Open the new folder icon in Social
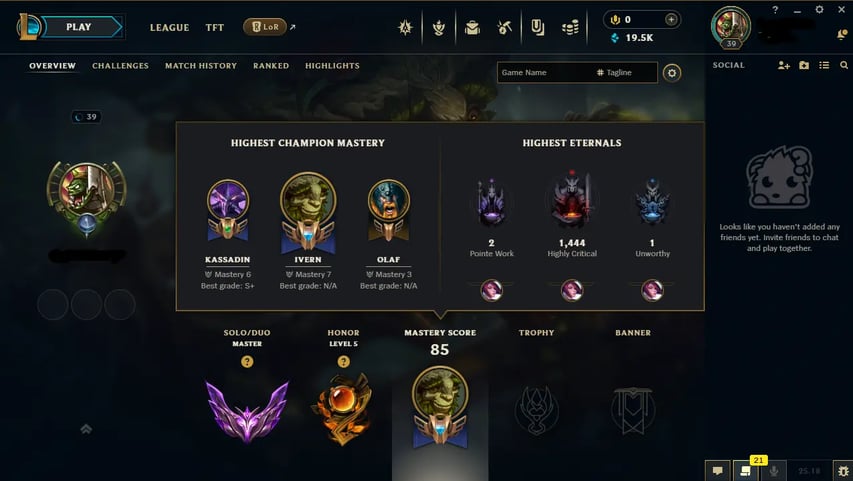The height and width of the screenshot is (481, 853). coord(804,65)
